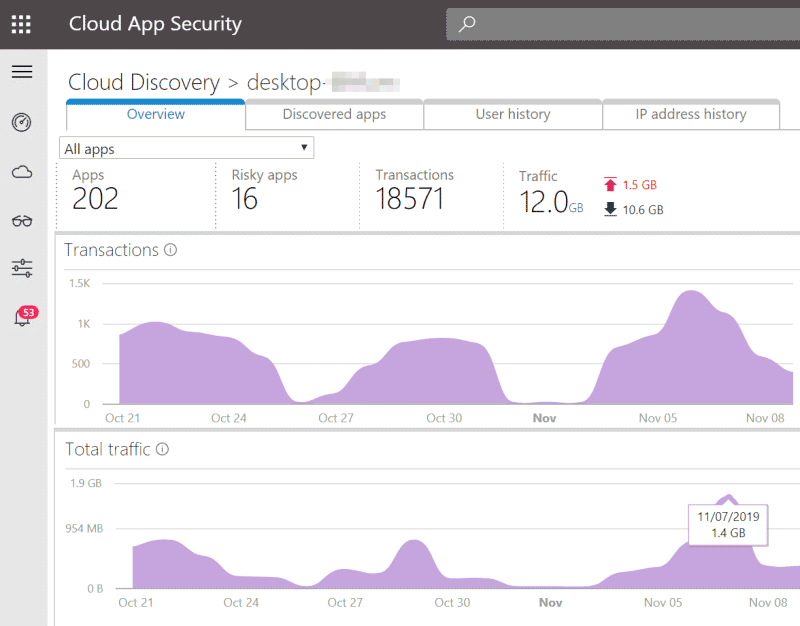
Task: Click the Apps count 202
Action: point(95,199)
